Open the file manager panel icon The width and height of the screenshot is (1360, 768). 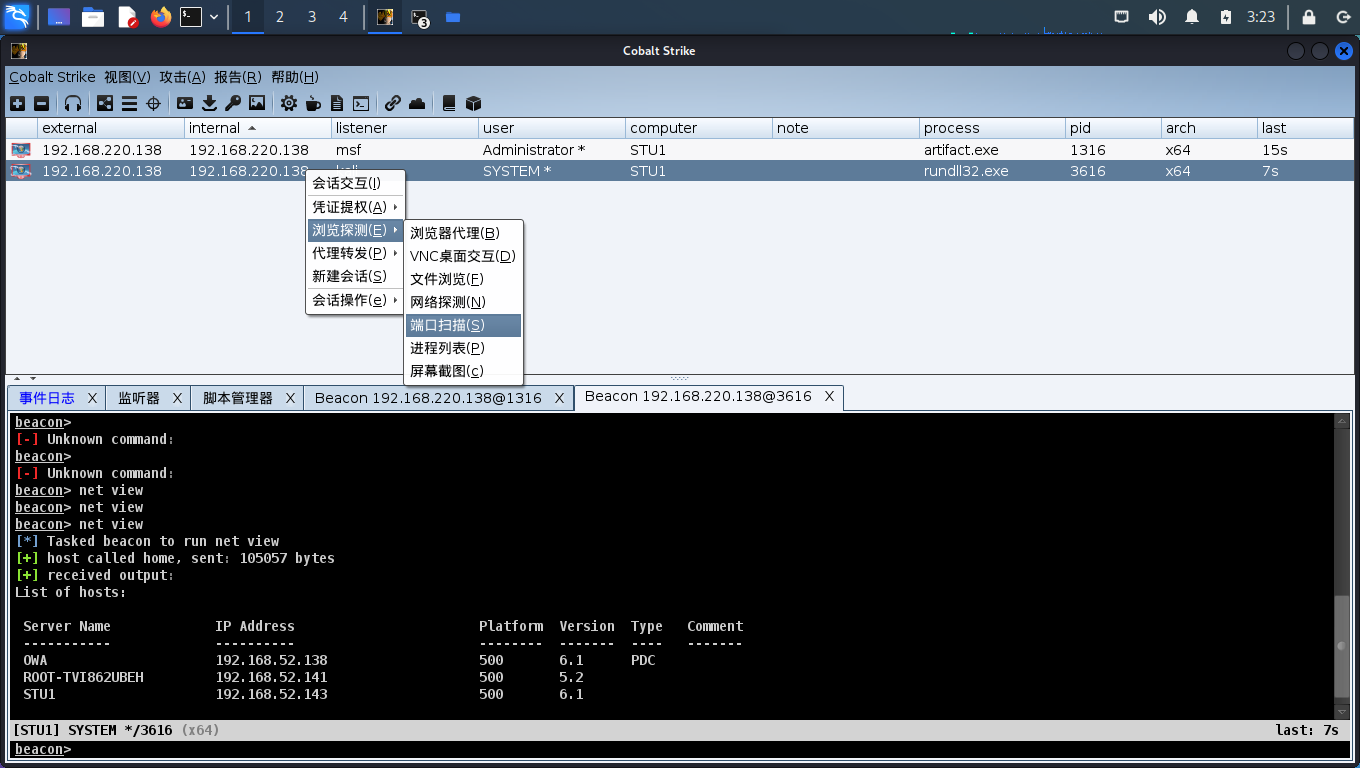tap(93, 17)
